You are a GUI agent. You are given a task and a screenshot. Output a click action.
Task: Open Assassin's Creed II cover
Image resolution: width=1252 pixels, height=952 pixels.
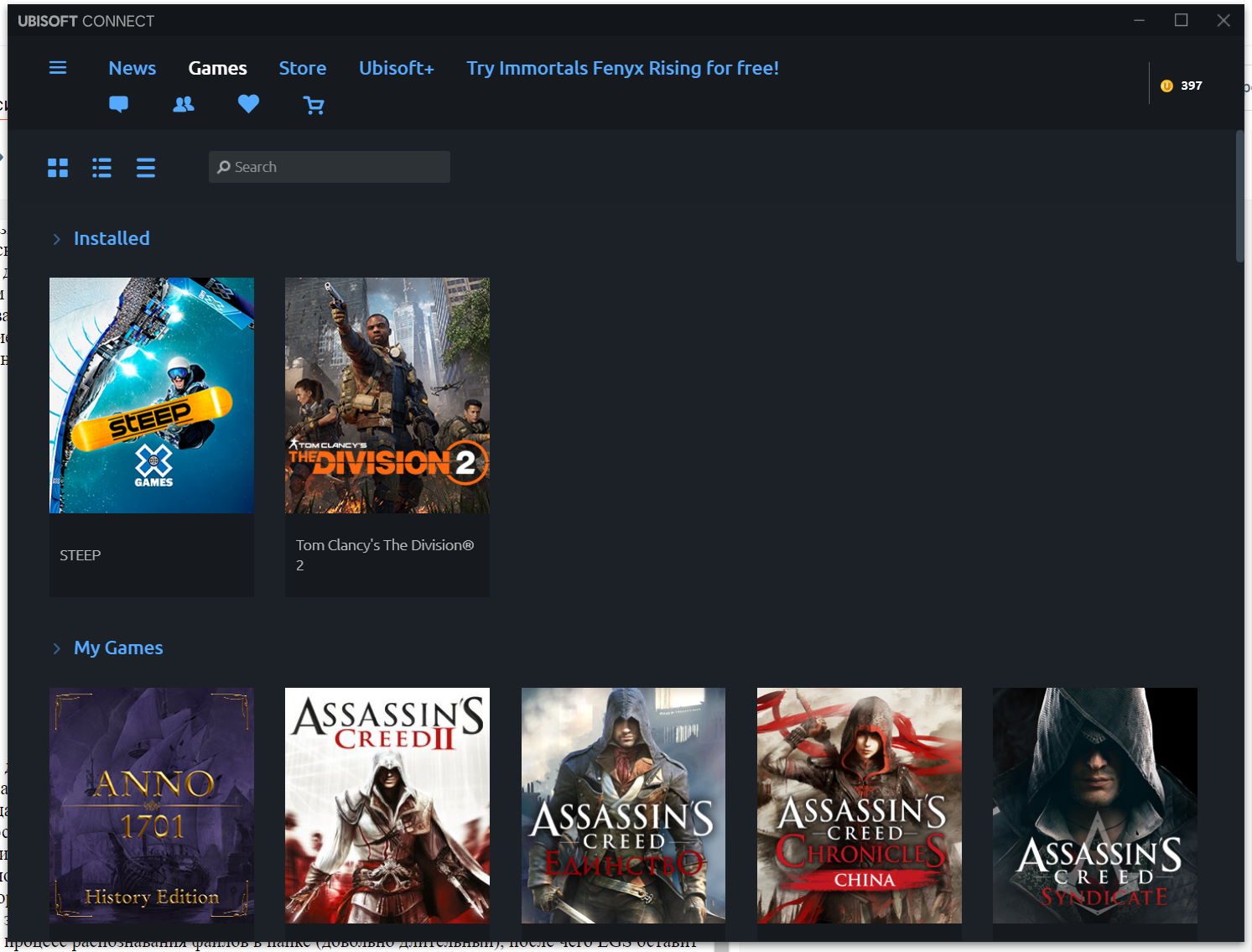coord(387,805)
